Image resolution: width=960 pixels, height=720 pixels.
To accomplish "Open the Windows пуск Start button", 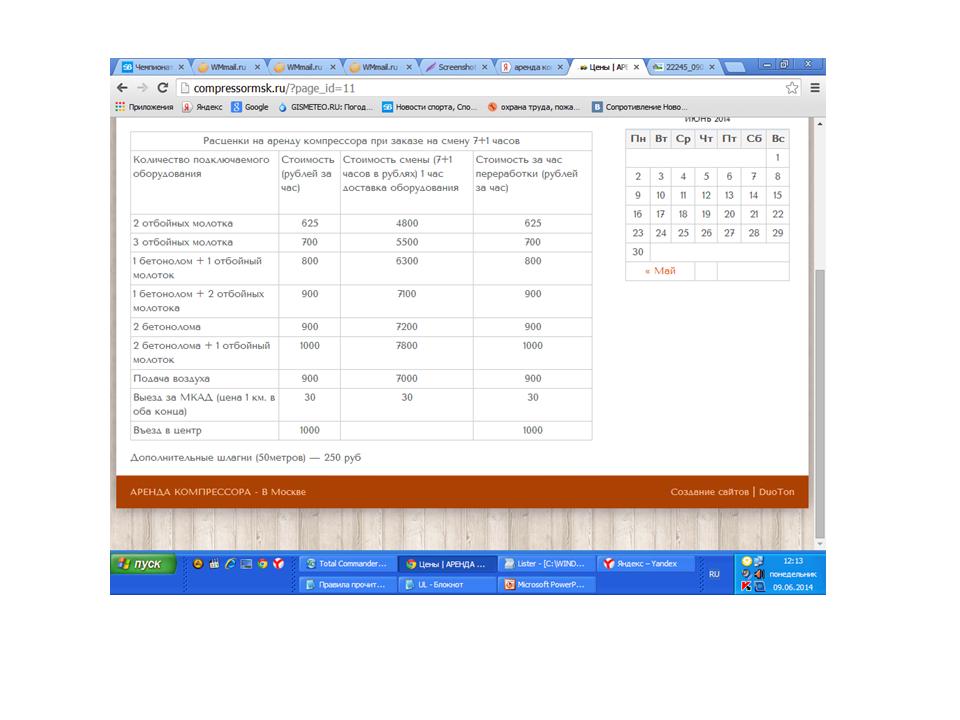I will [143, 563].
